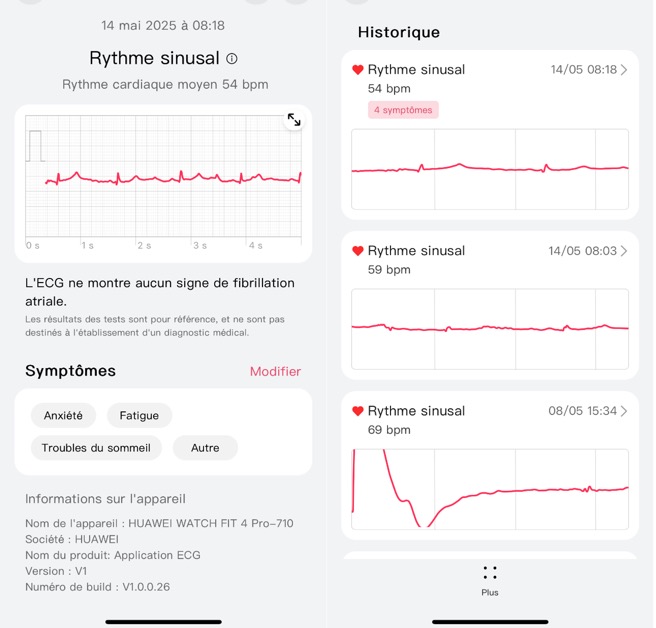Tap the main ECG waveform chart
The image size is (656, 628).
(163, 180)
